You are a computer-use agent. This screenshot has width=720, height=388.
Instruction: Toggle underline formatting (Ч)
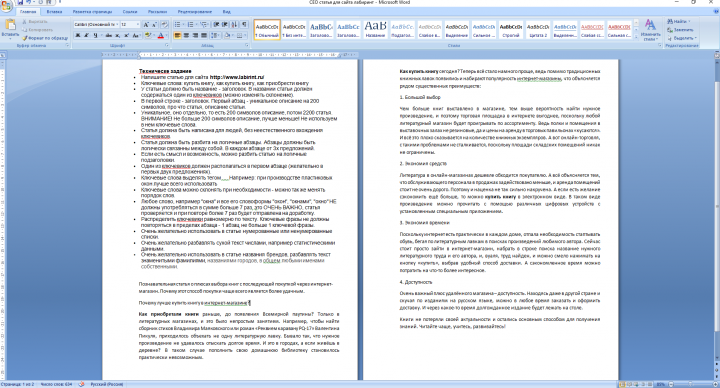pyautogui.click(x=96, y=35)
